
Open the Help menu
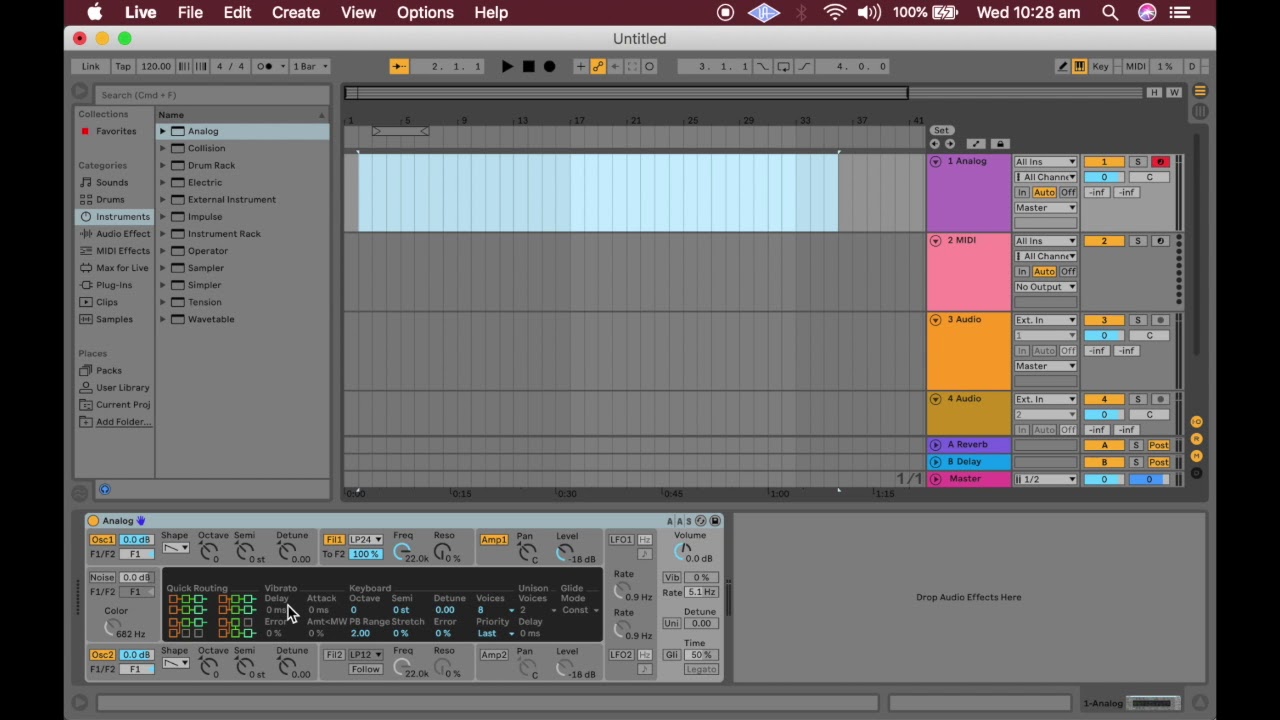point(491,13)
